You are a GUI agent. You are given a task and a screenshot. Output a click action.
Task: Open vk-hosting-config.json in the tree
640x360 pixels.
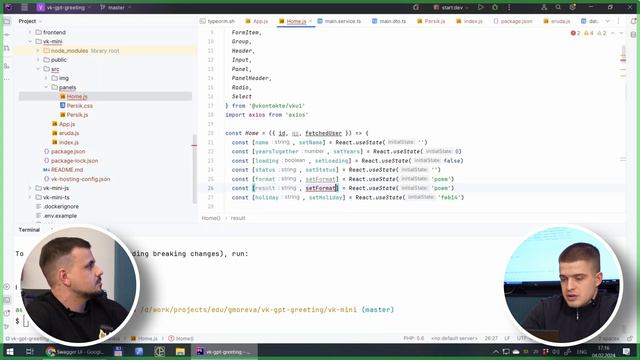coord(80,179)
